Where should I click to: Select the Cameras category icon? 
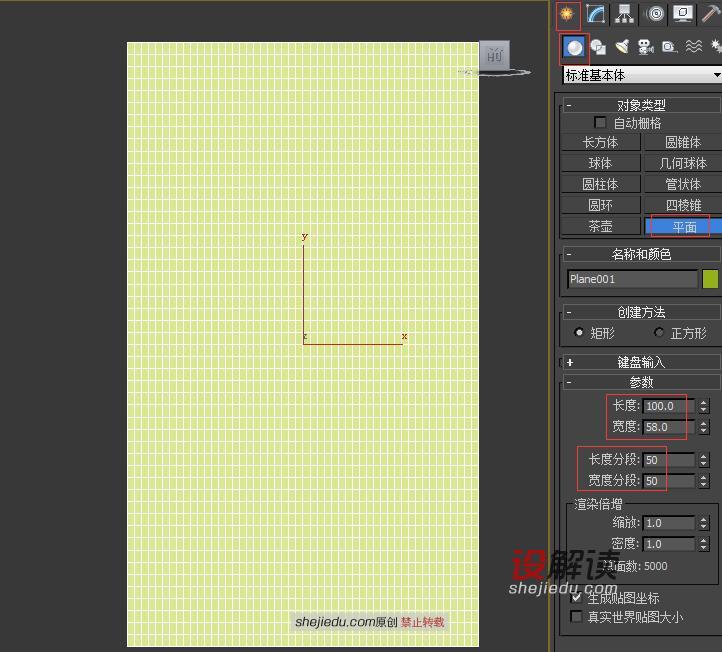point(646,47)
